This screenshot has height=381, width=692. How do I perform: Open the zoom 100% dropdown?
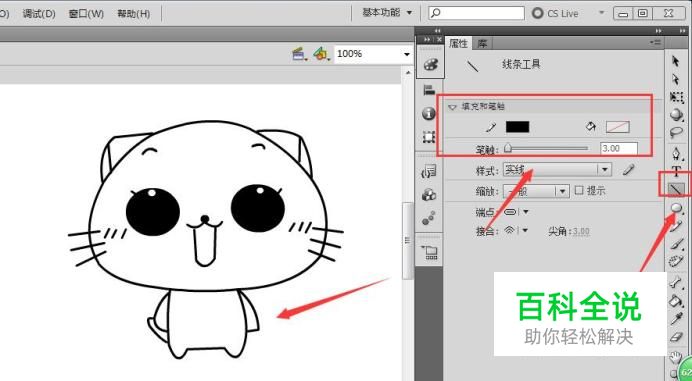[373, 54]
